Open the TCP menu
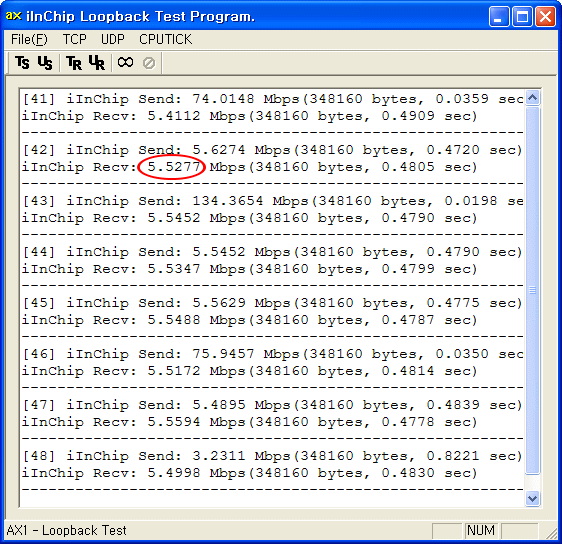This screenshot has width=562, height=544. point(75,39)
